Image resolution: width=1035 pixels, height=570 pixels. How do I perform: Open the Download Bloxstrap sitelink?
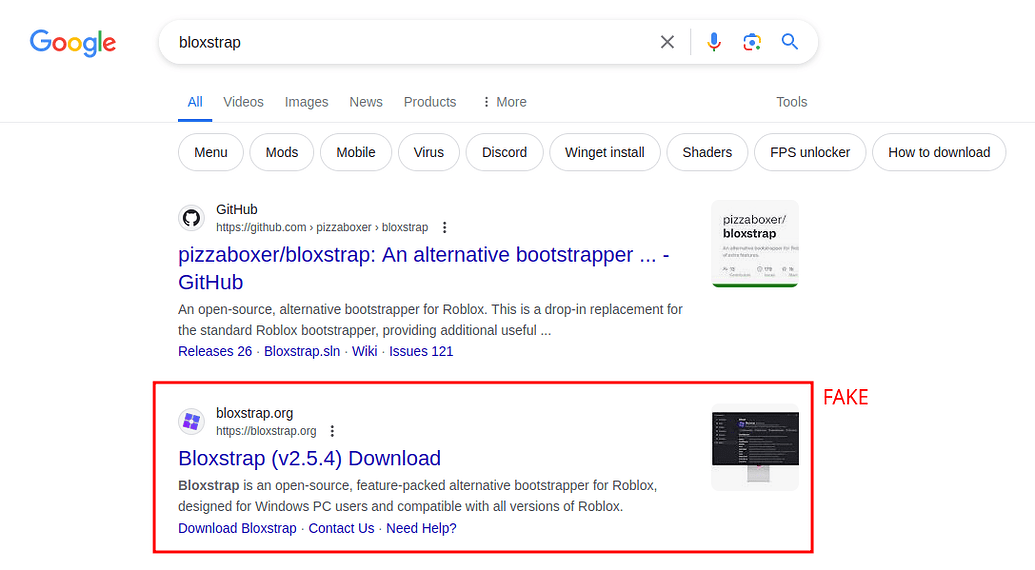point(238,528)
